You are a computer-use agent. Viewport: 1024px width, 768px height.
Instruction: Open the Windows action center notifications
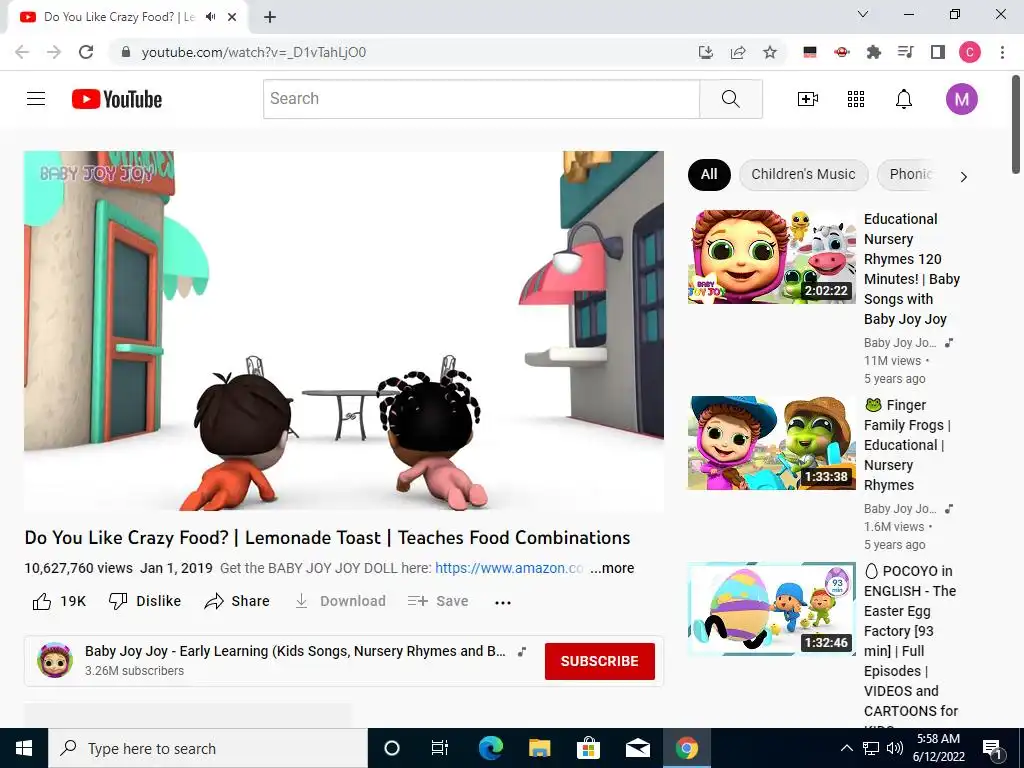pos(992,749)
